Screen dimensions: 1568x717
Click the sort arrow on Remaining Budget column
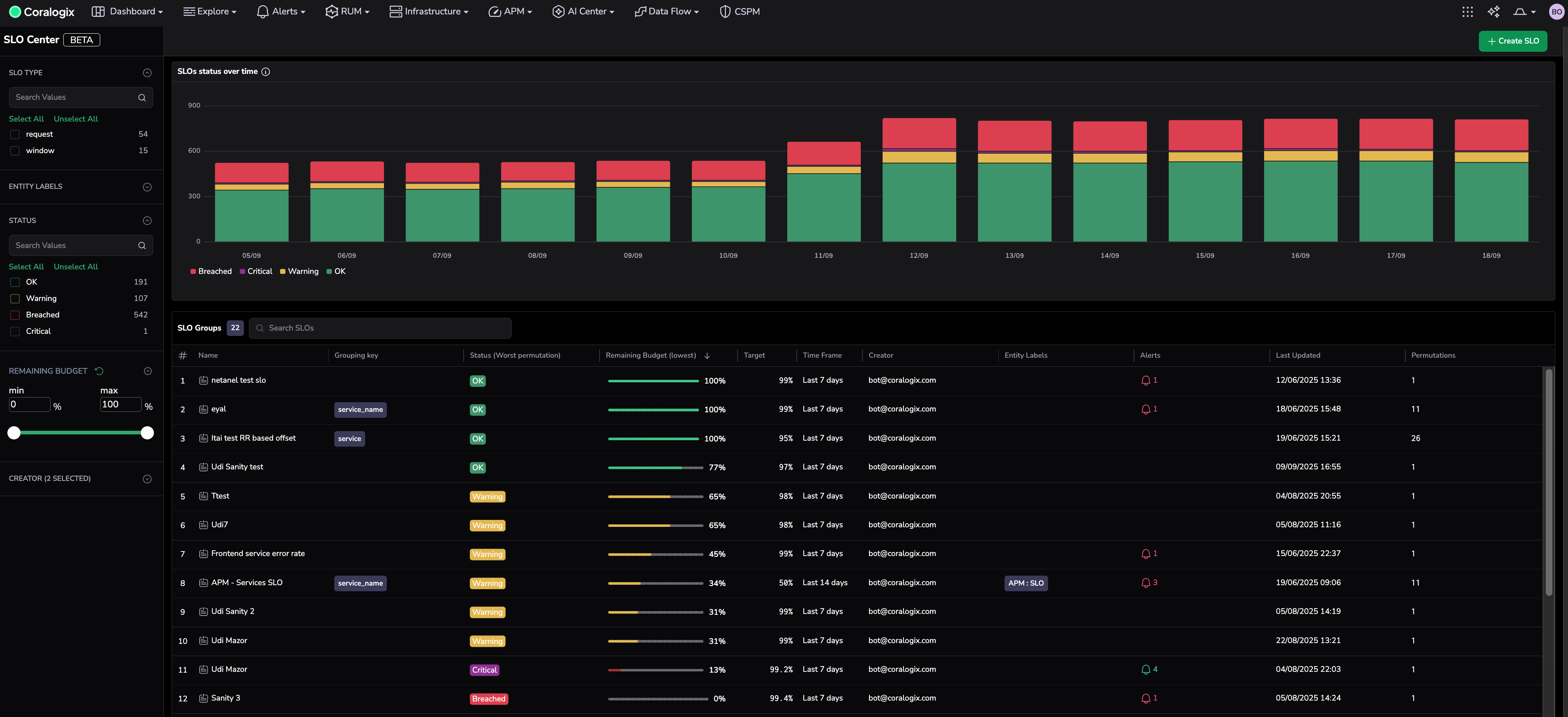tap(707, 356)
